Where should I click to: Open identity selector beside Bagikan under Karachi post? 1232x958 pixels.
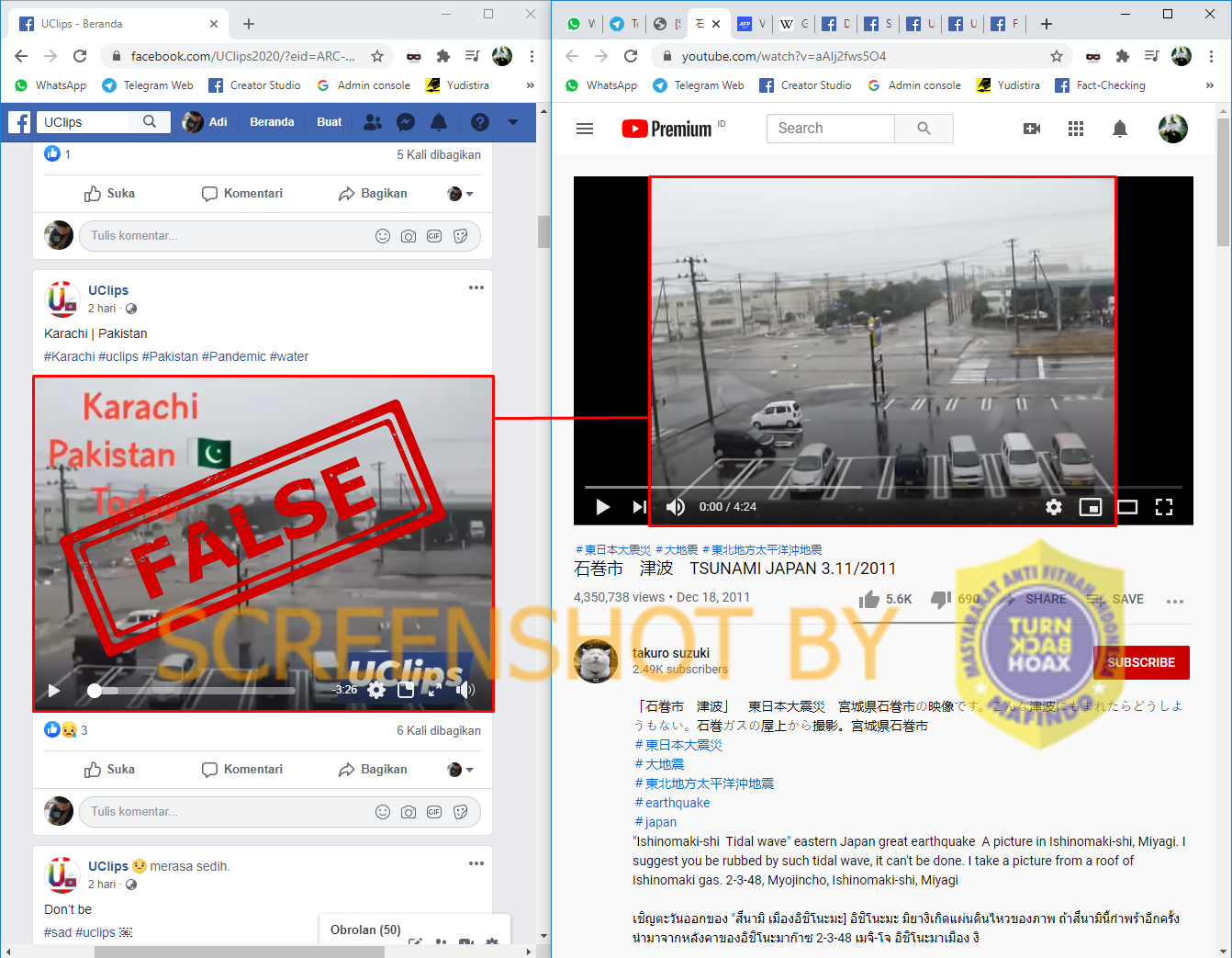coord(460,770)
